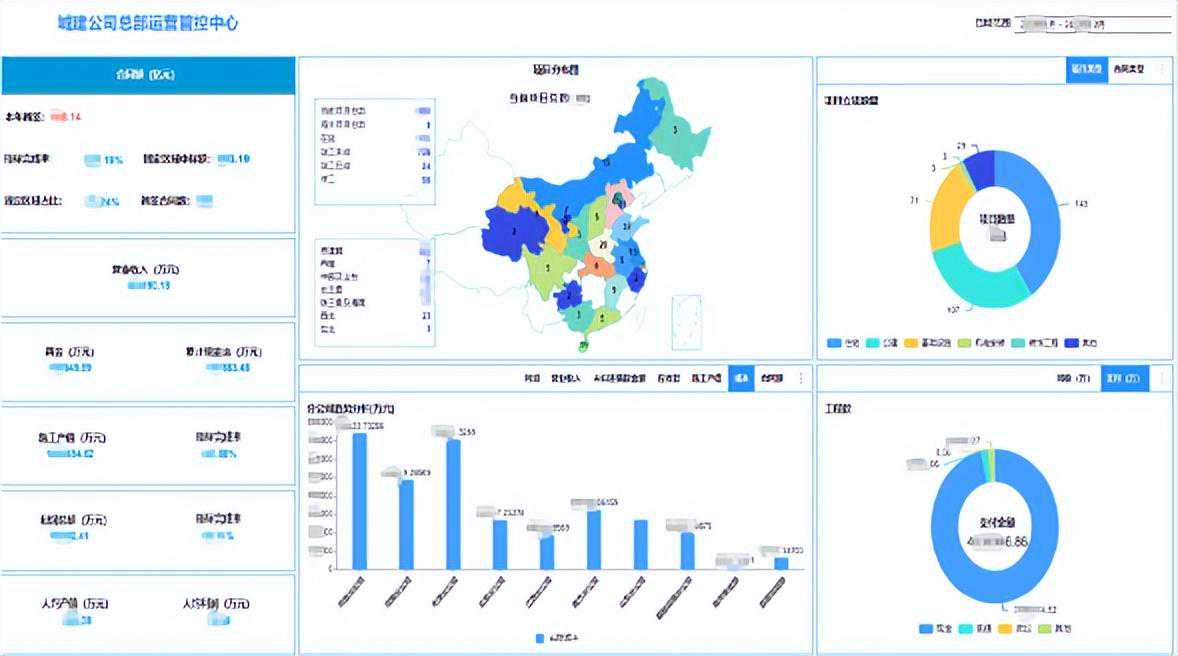Toggle bar chart series legend below the bars

tap(555, 637)
